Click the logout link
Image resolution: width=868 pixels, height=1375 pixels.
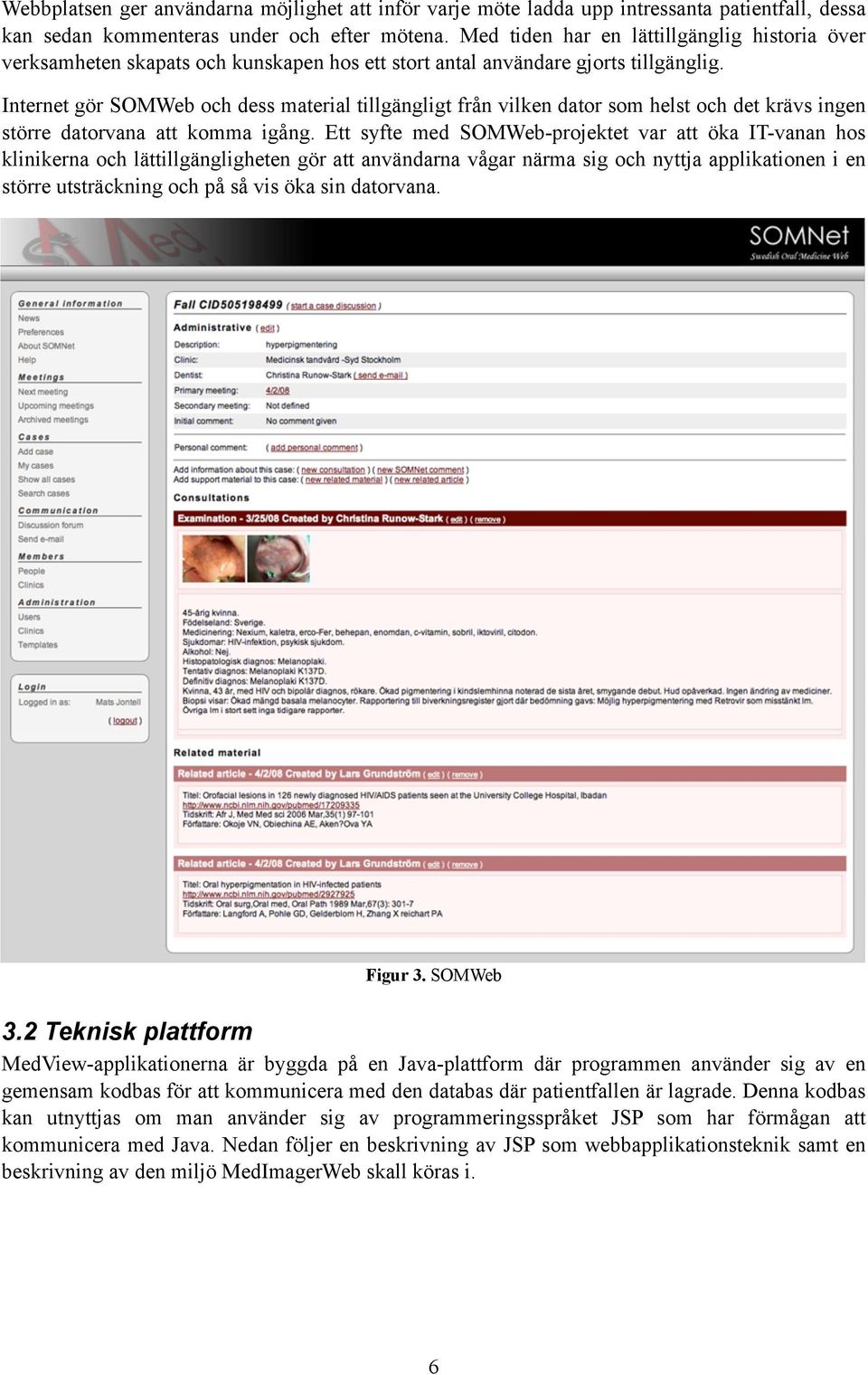126,721
